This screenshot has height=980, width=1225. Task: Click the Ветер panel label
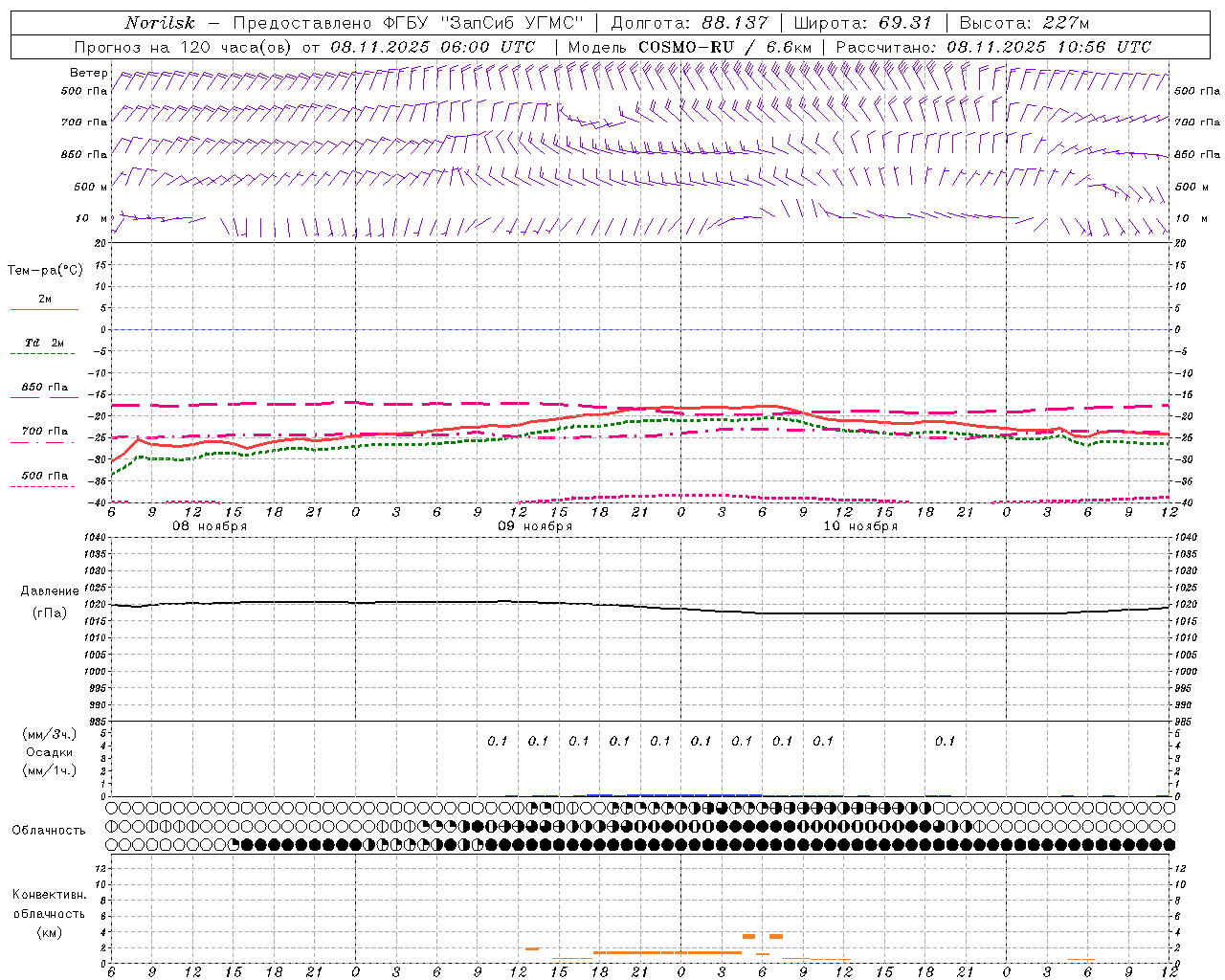coord(88,73)
